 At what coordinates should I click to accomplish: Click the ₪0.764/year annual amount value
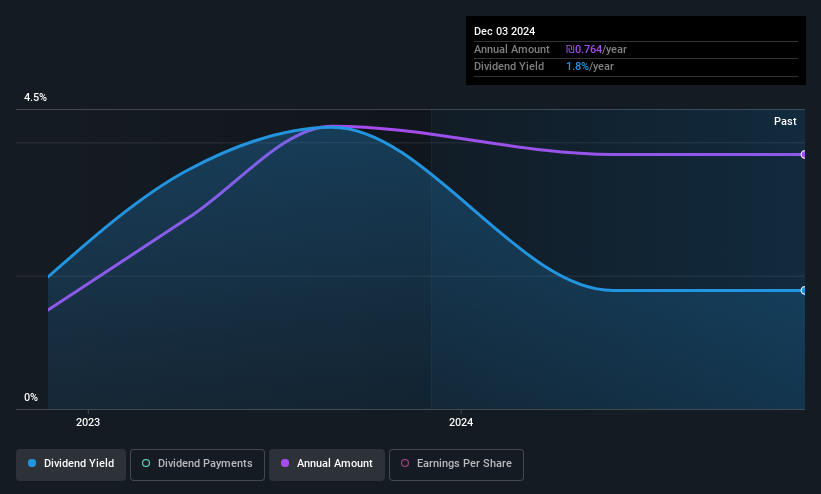(x=596, y=49)
